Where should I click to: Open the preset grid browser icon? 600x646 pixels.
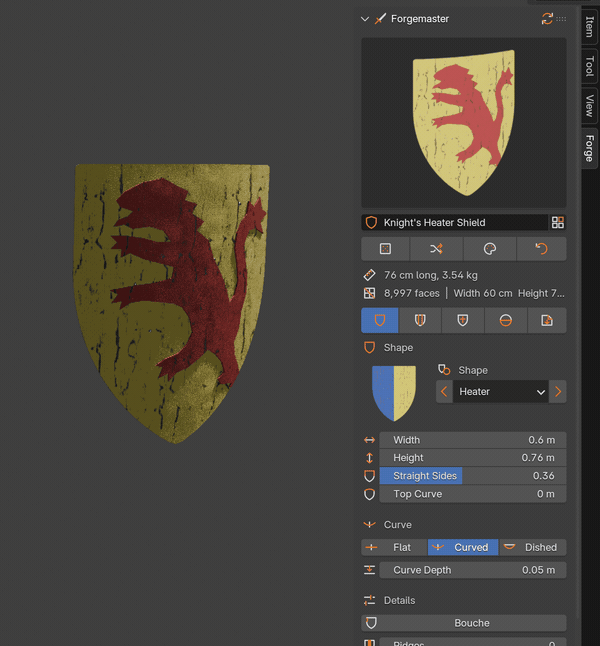pos(558,222)
